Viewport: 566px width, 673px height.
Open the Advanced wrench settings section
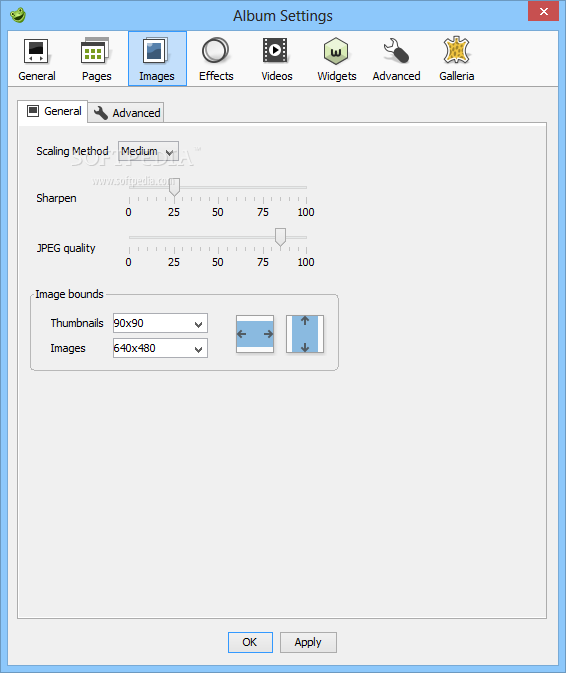pyautogui.click(x=397, y=59)
